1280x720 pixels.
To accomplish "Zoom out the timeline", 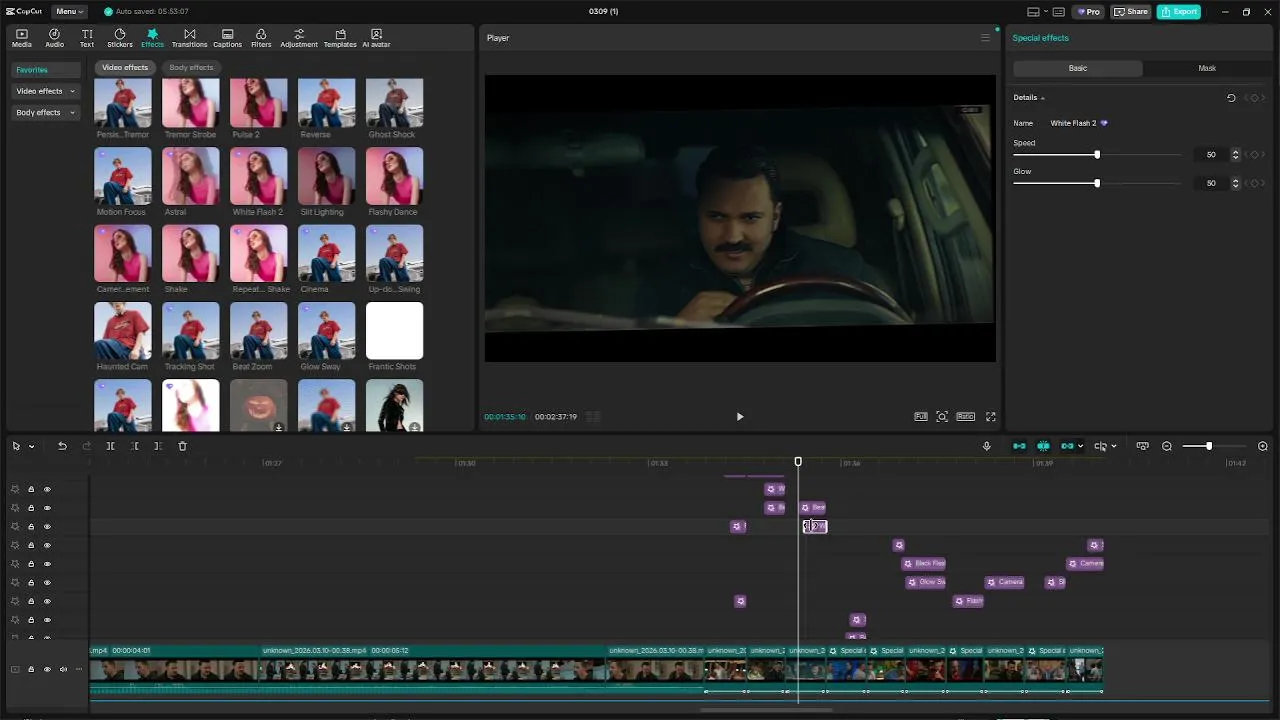I will click(1167, 446).
